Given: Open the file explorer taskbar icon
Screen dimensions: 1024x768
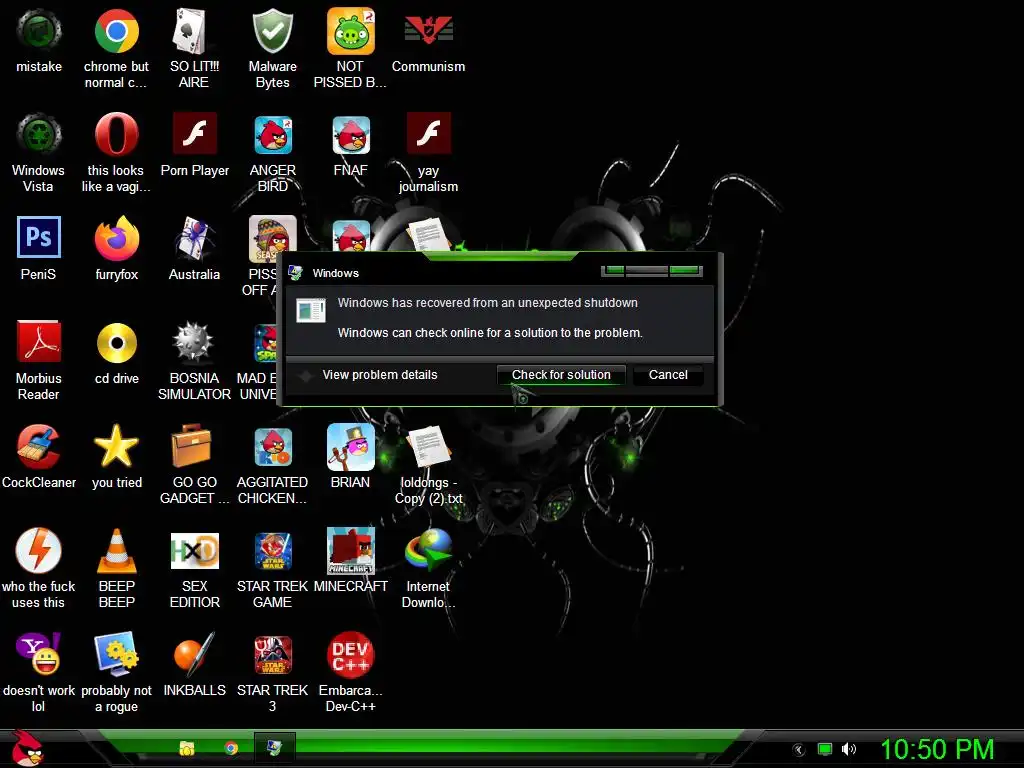Looking at the screenshot, I should point(187,748).
